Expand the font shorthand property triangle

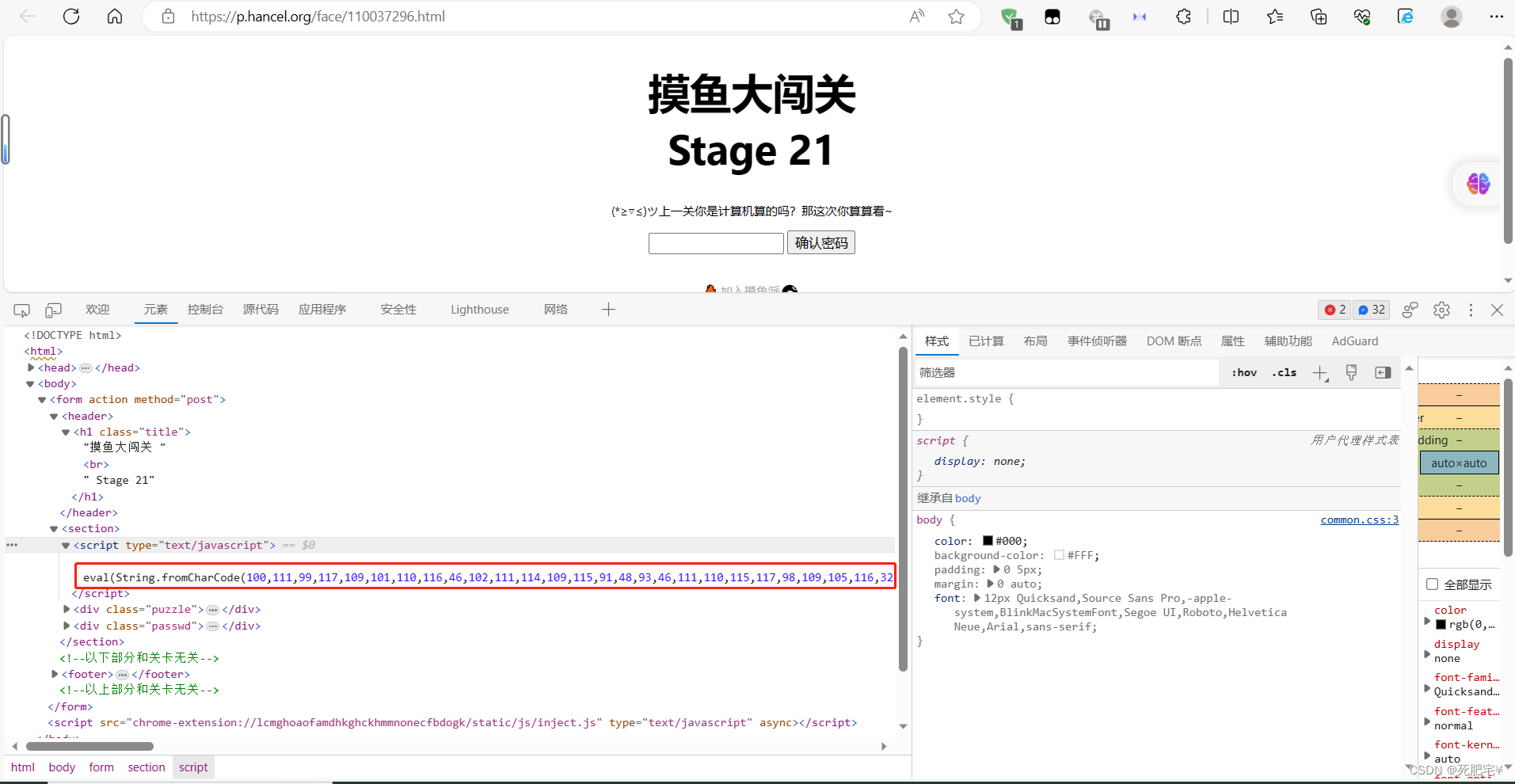coord(977,598)
